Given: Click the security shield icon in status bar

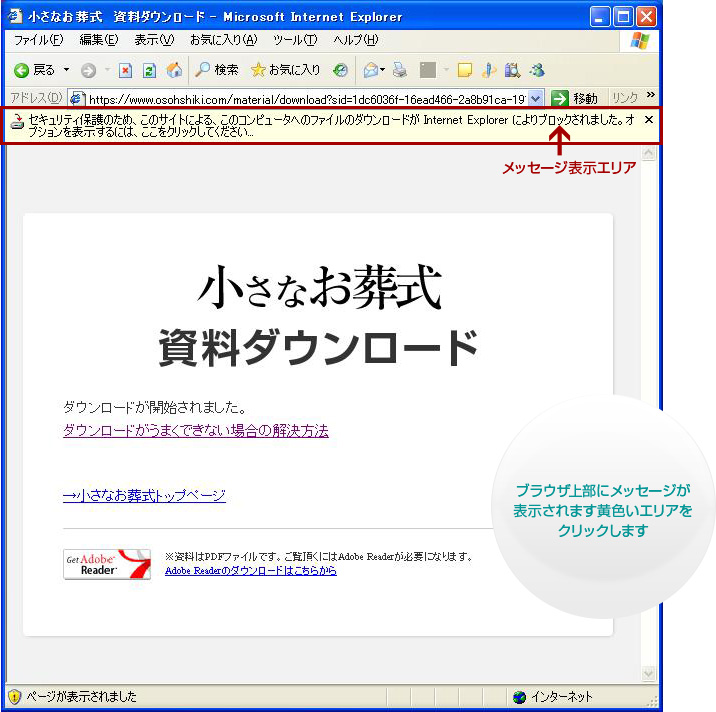Looking at the screenshot, I should pyautogui.click(x=15, y=696).
